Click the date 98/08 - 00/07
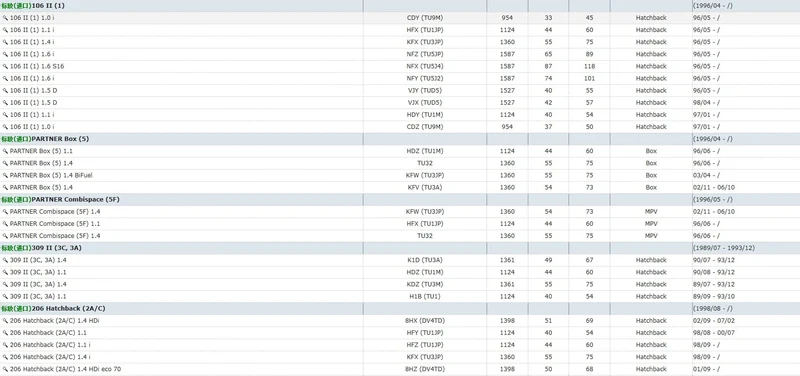The height and width of the screenshot is (376, 800). [x=713, y=333]
